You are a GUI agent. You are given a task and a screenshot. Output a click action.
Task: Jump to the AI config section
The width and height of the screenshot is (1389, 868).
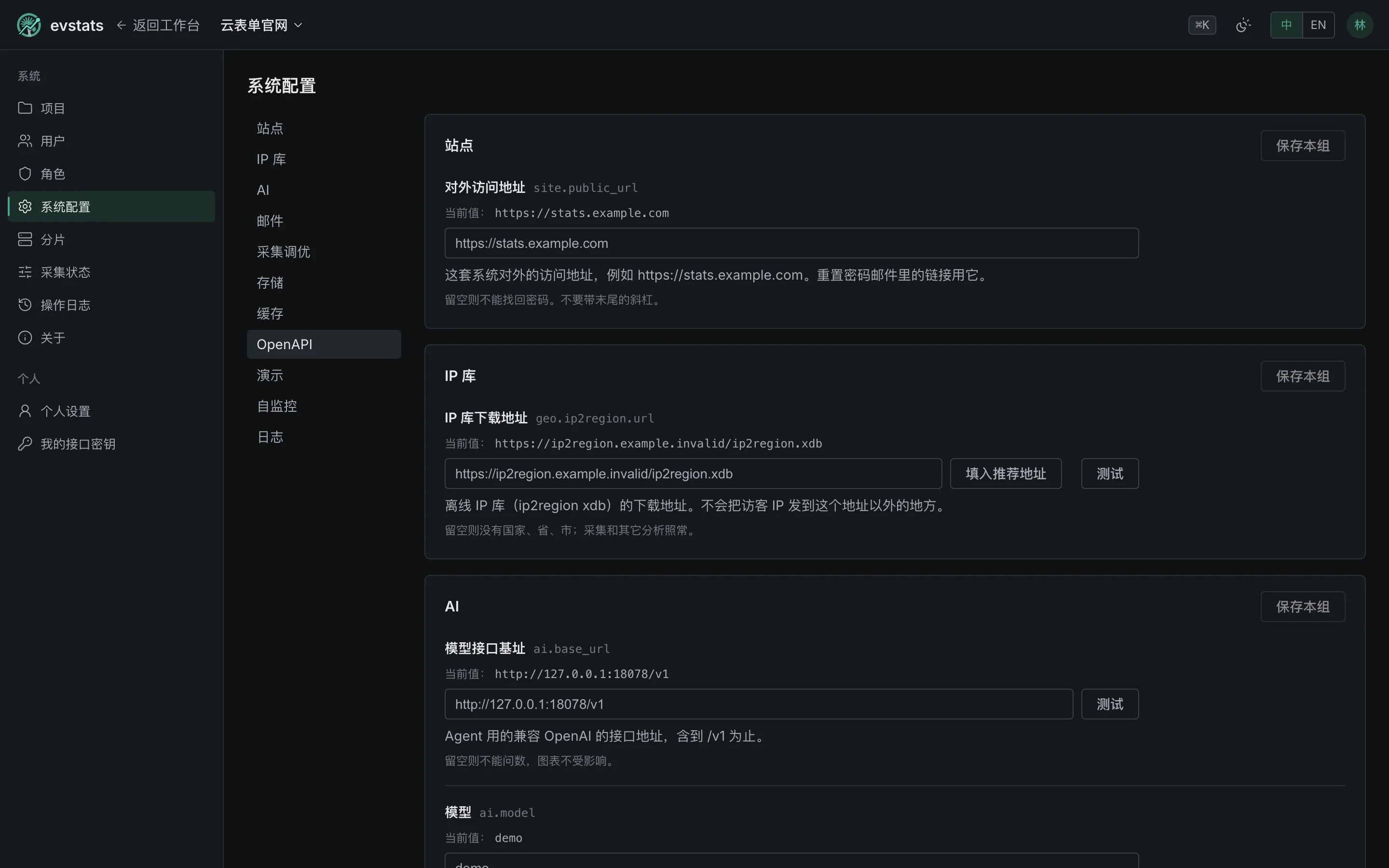point(324,190)
